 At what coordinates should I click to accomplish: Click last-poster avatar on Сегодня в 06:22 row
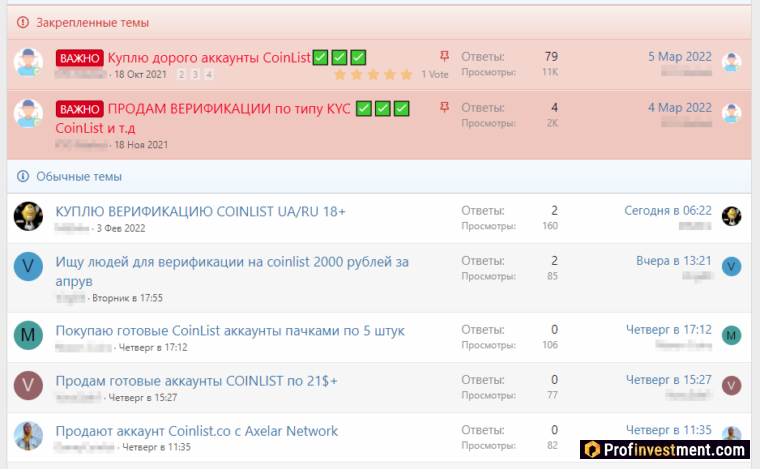(732, 216)
